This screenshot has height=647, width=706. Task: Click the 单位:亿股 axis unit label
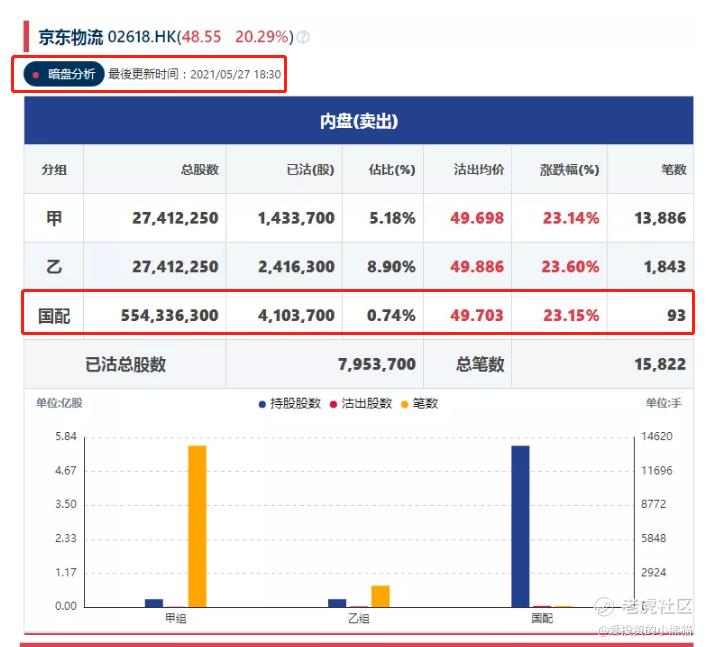coord(59,403)
